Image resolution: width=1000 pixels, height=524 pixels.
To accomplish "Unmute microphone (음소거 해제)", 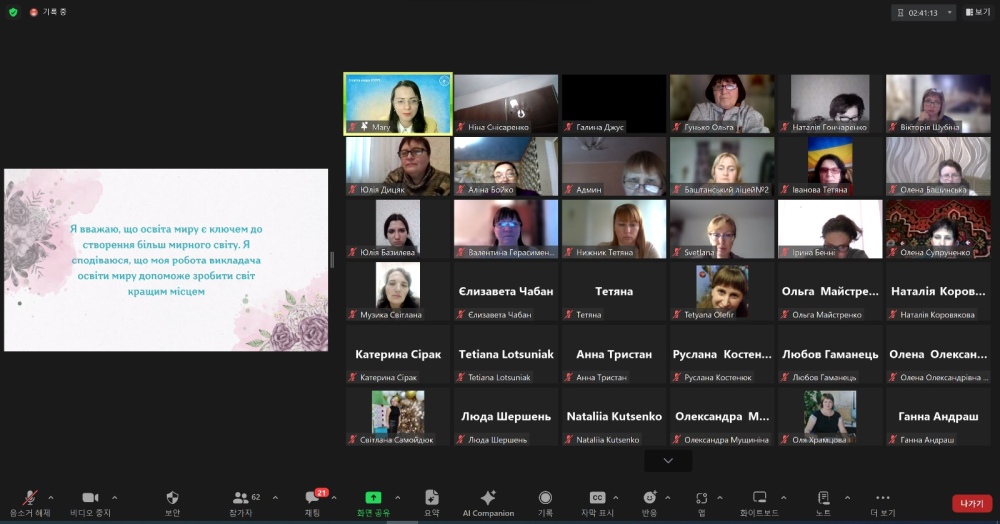I will pyautogui.click(x=30, y=498).
